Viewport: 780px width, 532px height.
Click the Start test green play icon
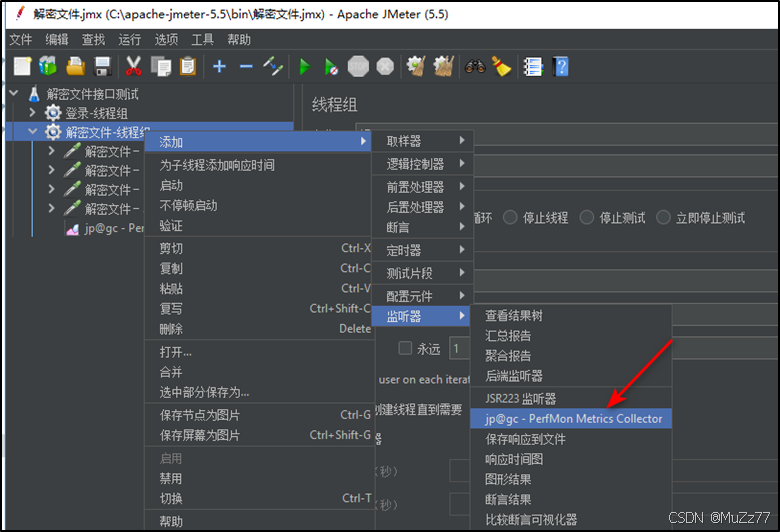point(305,67)
